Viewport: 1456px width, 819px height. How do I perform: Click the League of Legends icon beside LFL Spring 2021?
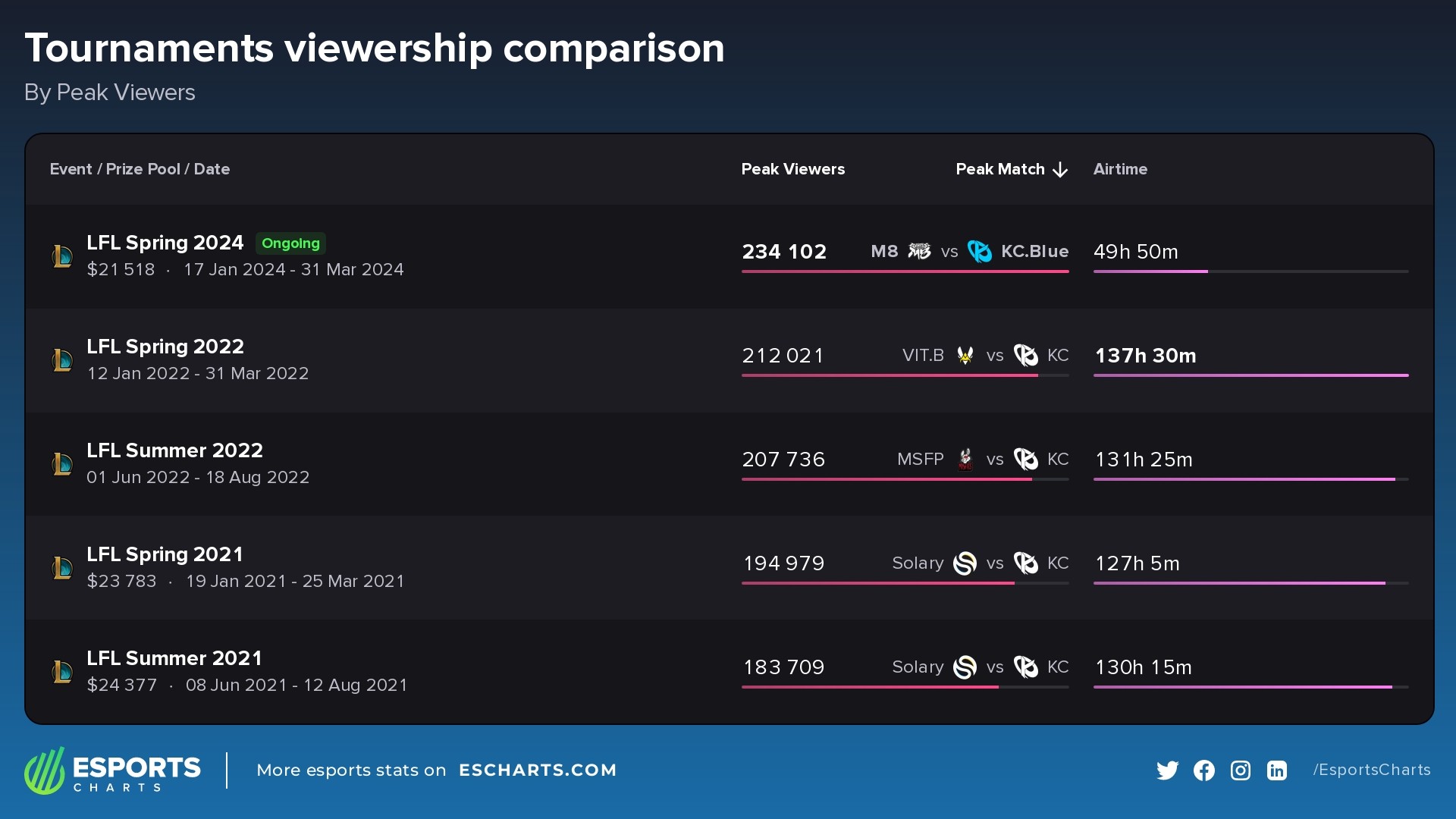click(x=62, y=568)
